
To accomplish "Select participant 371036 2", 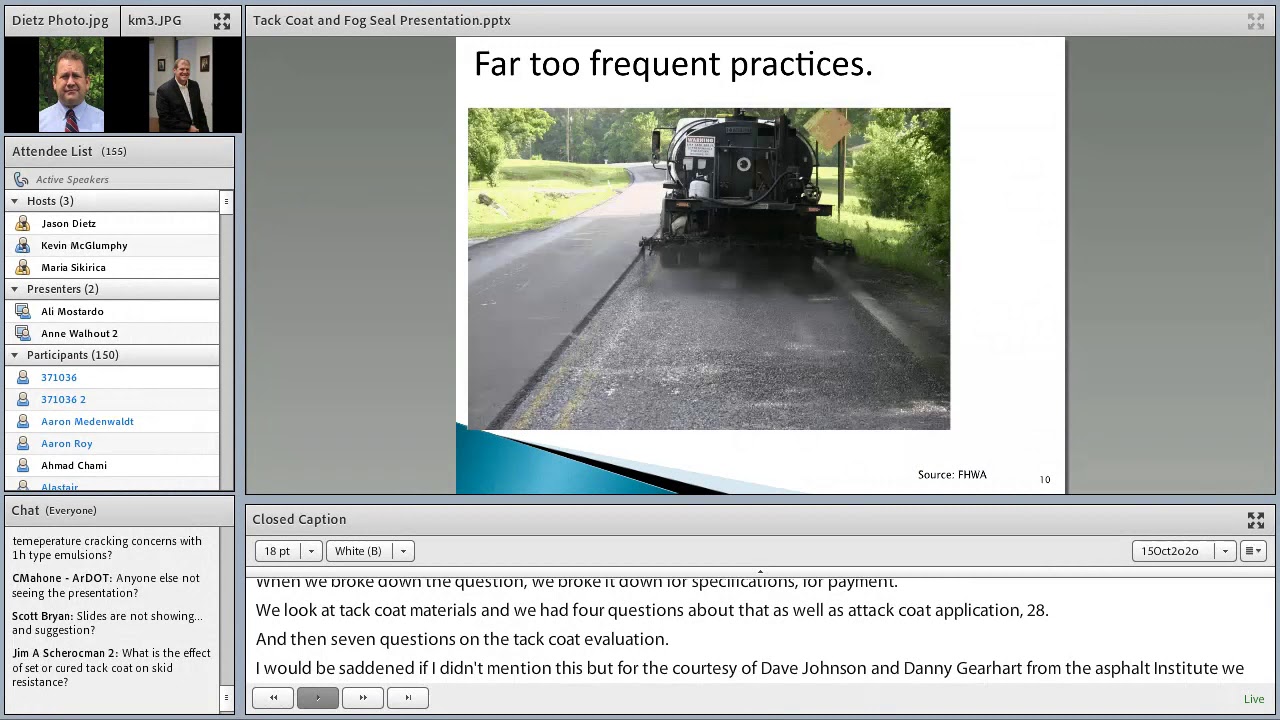I will coord(63,399).
